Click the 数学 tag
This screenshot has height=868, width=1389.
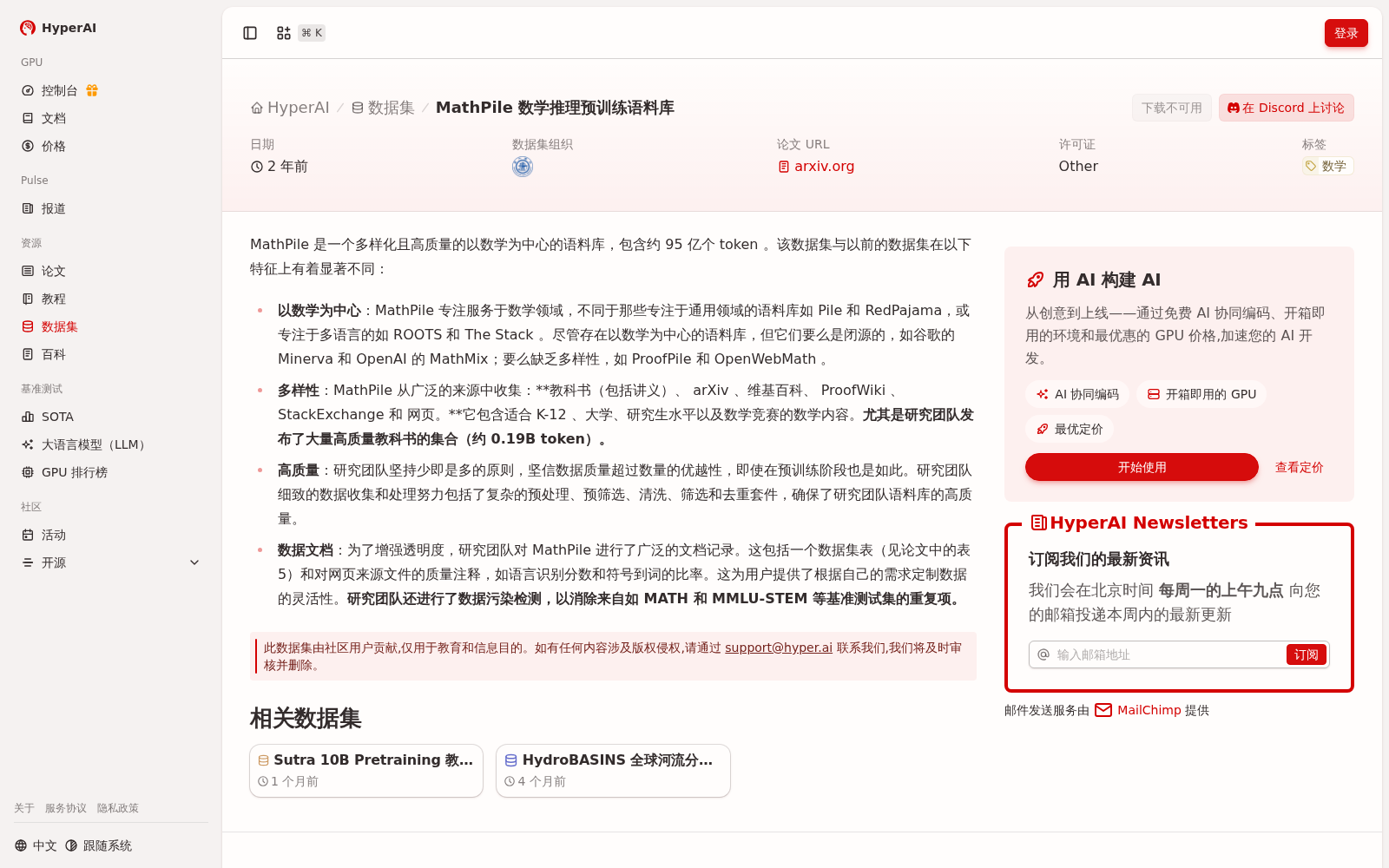click(x=1327, y=166)
